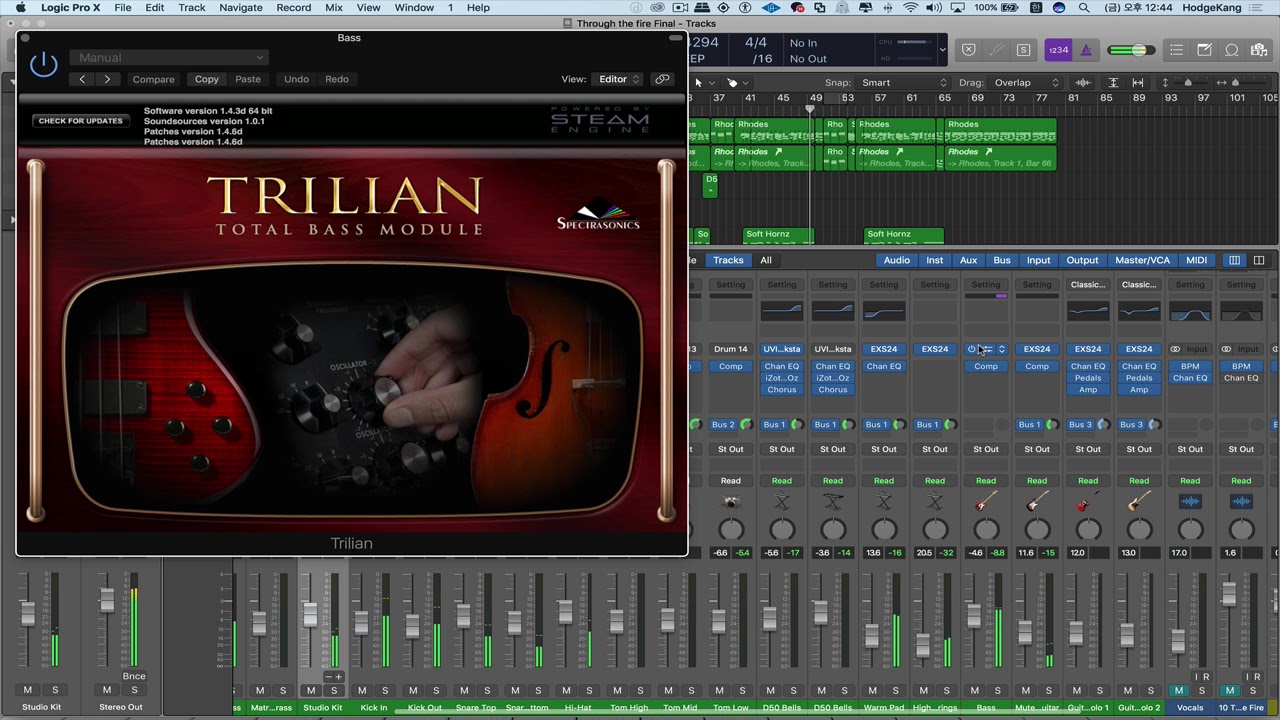
Task: Click the Spectrasonics logo
Action: click(598, 216)
